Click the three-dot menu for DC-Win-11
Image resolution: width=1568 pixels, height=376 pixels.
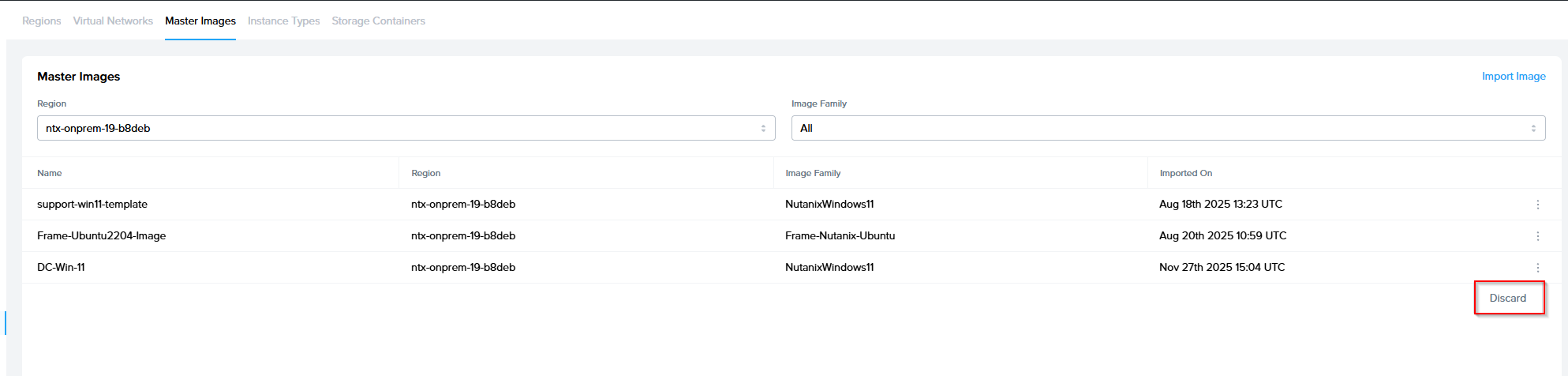tap(1537, 268)
